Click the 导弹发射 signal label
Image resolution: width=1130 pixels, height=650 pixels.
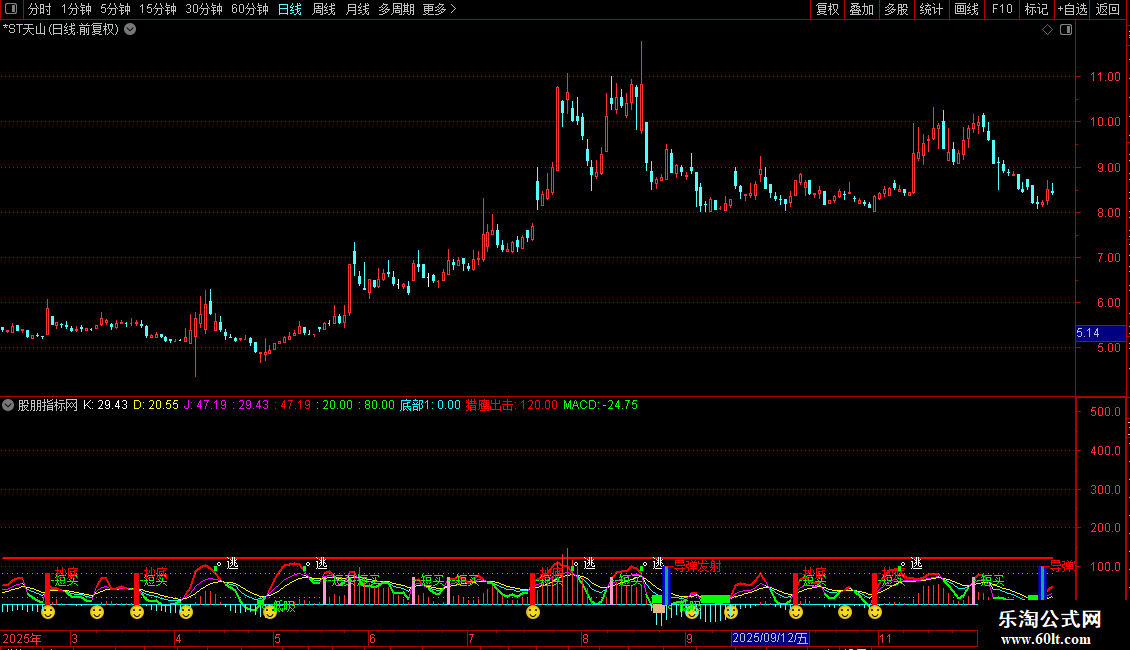pyautogui.click(x=697, y=566)
